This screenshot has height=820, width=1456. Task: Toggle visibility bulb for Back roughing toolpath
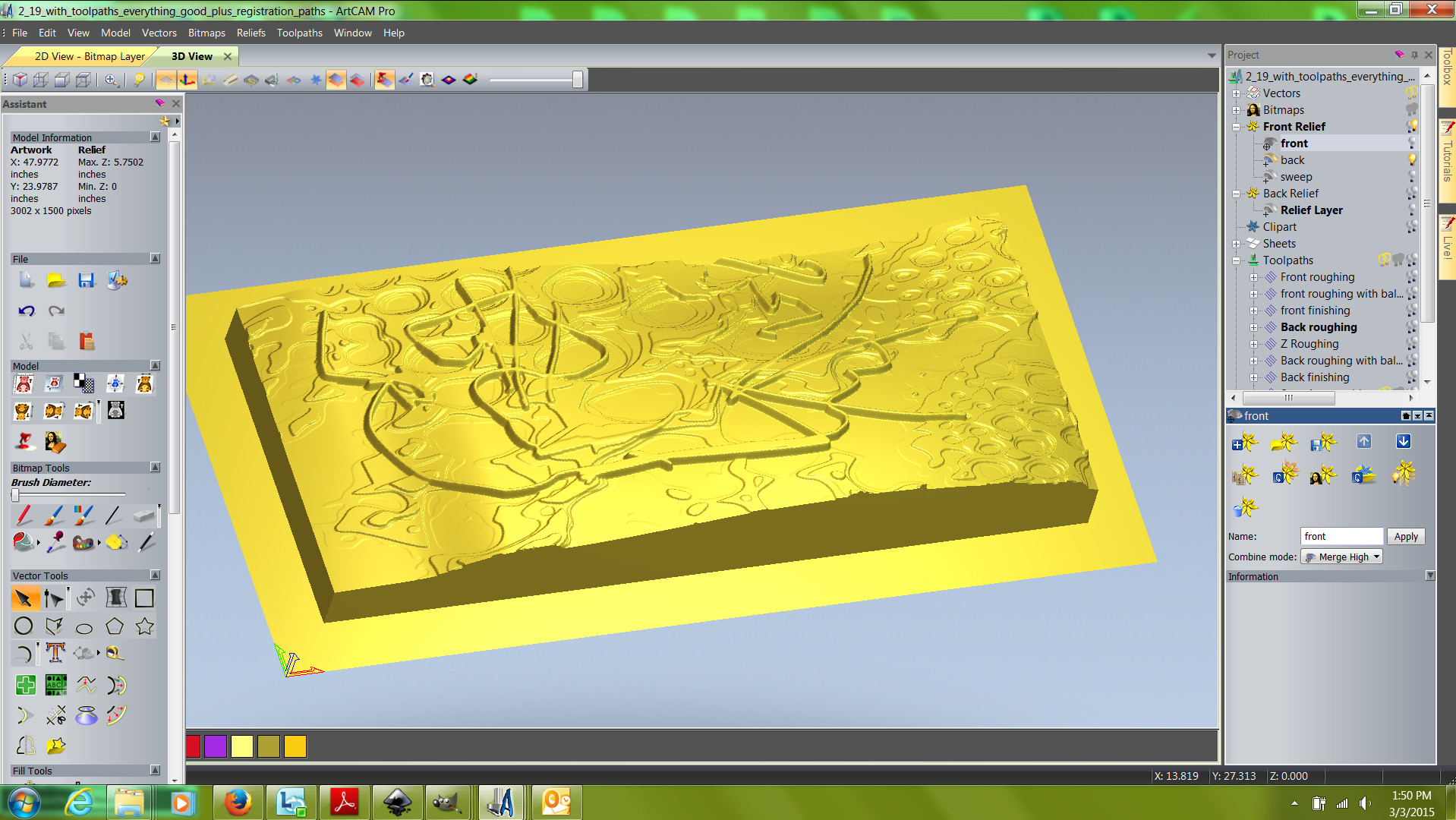[1412, 327]
